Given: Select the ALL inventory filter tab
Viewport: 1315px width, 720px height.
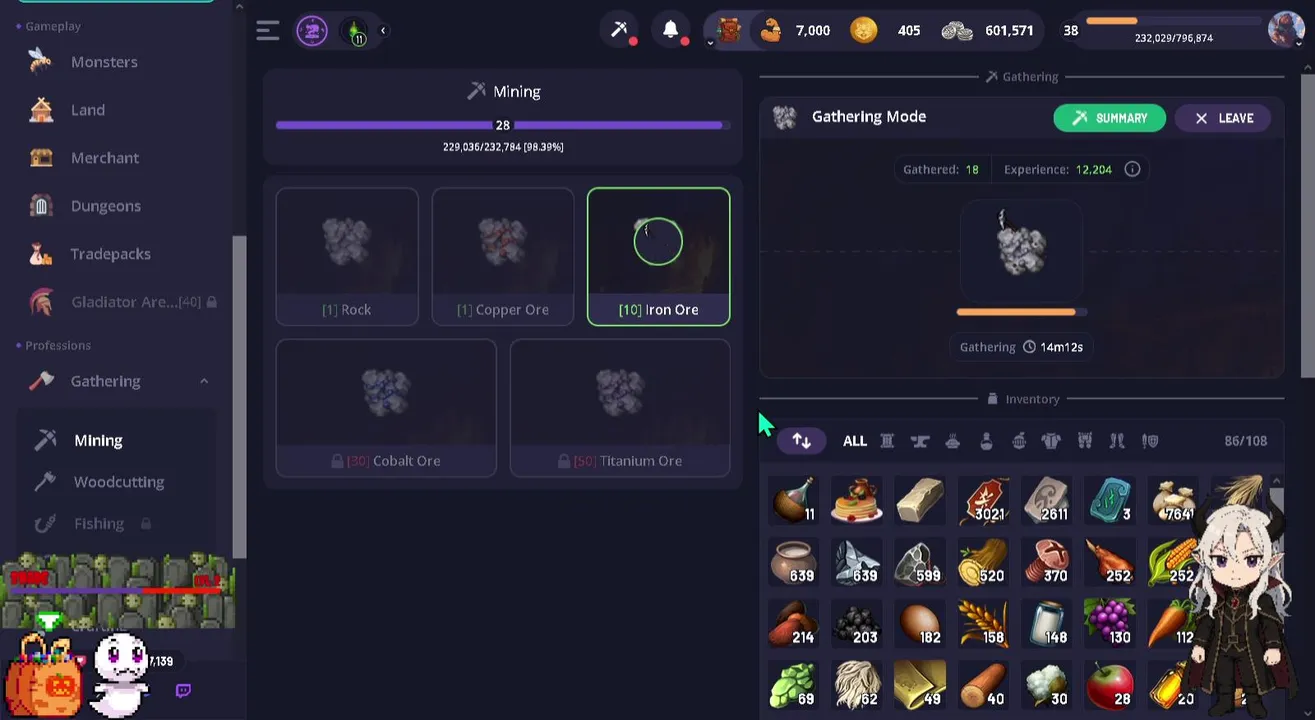Looking at the screenshot, I should point(855,441).
